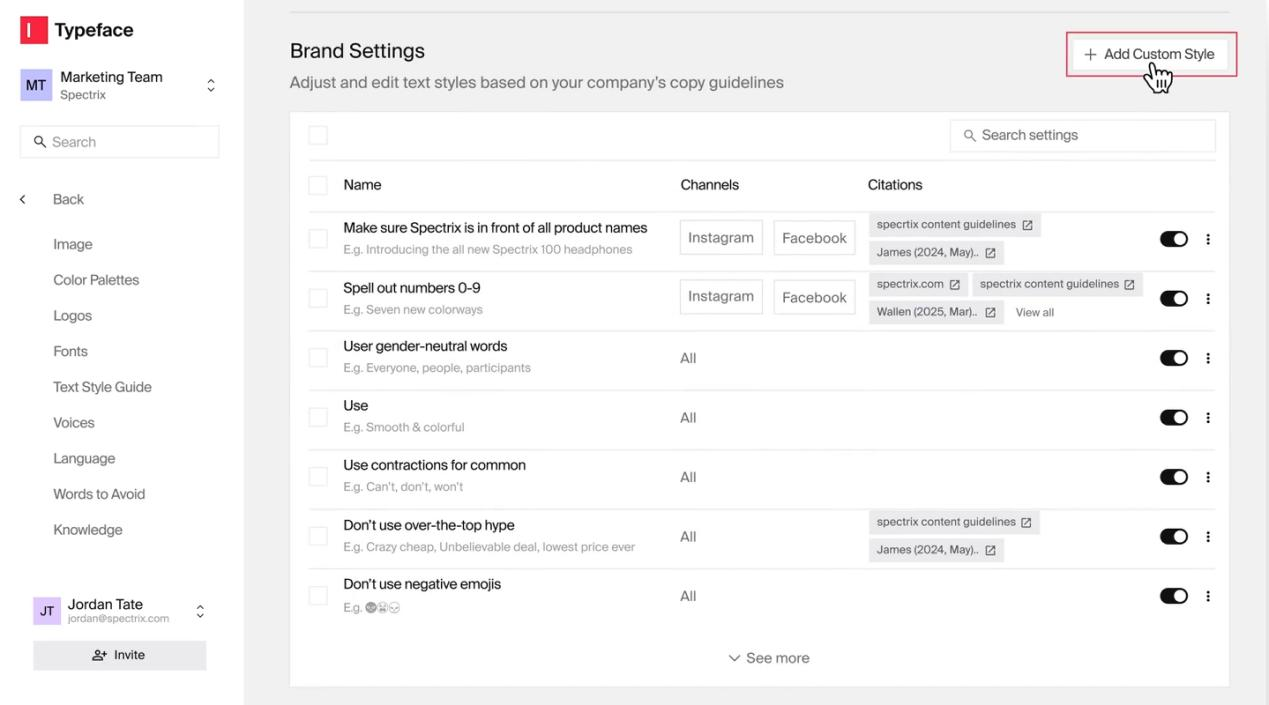Expand the Marketing Team workspace switcher
The width and height of the screenshot is (1269, 705).
[210, 86]
